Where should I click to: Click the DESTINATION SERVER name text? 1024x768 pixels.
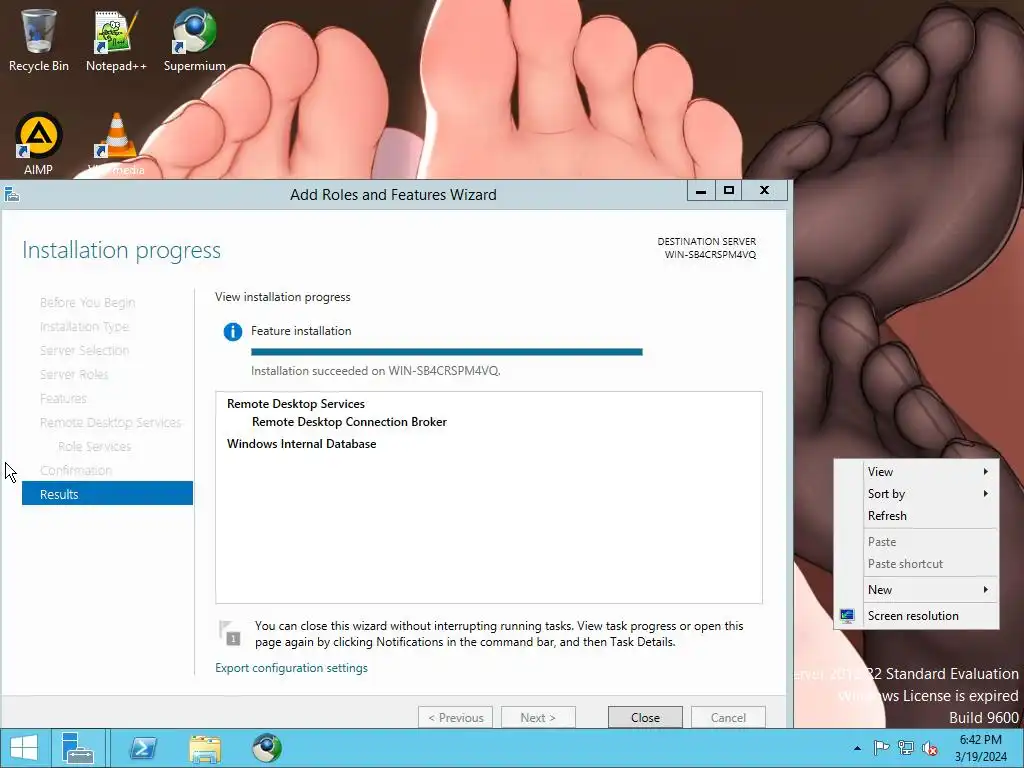pos(711,255)
